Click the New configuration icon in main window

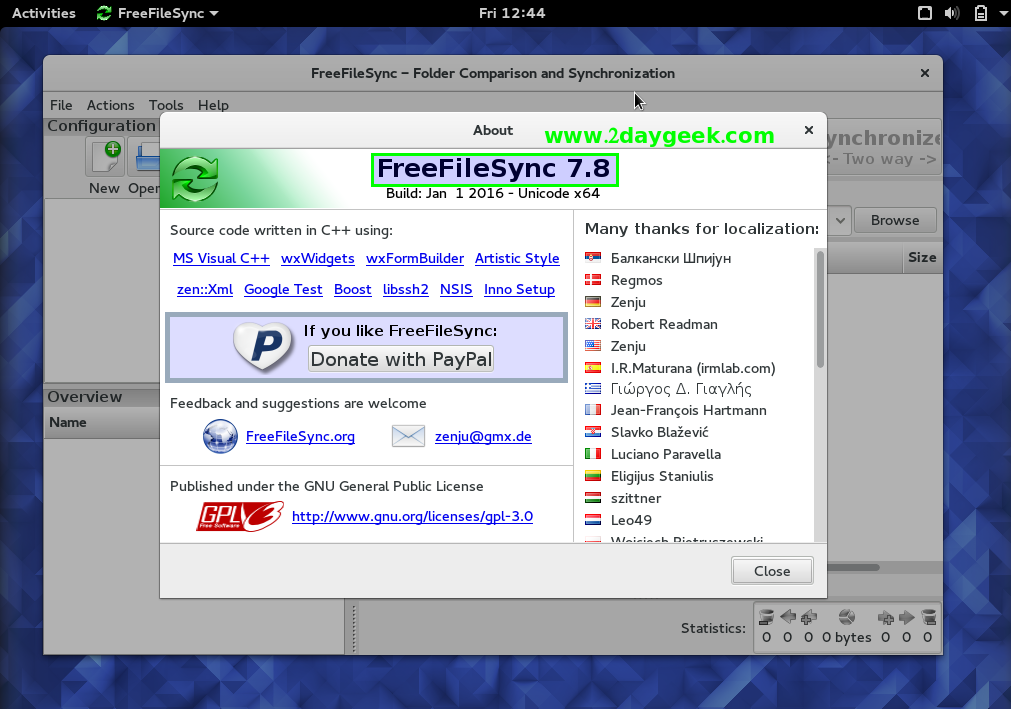click(106, 158)
